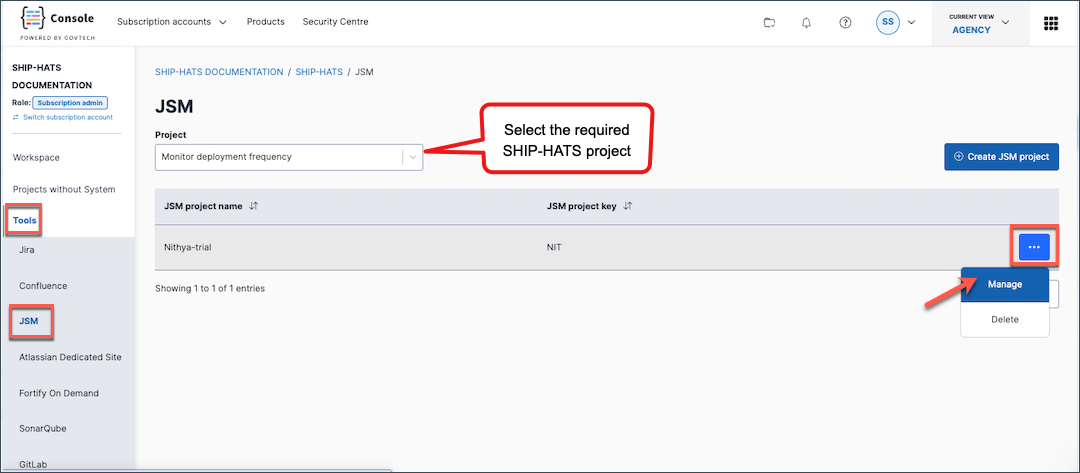This screenshot has width=1080, height=473.
Task: Go to SHIP-HATS DOCUMENTATION breadcrumb
Action: point(219,72)
